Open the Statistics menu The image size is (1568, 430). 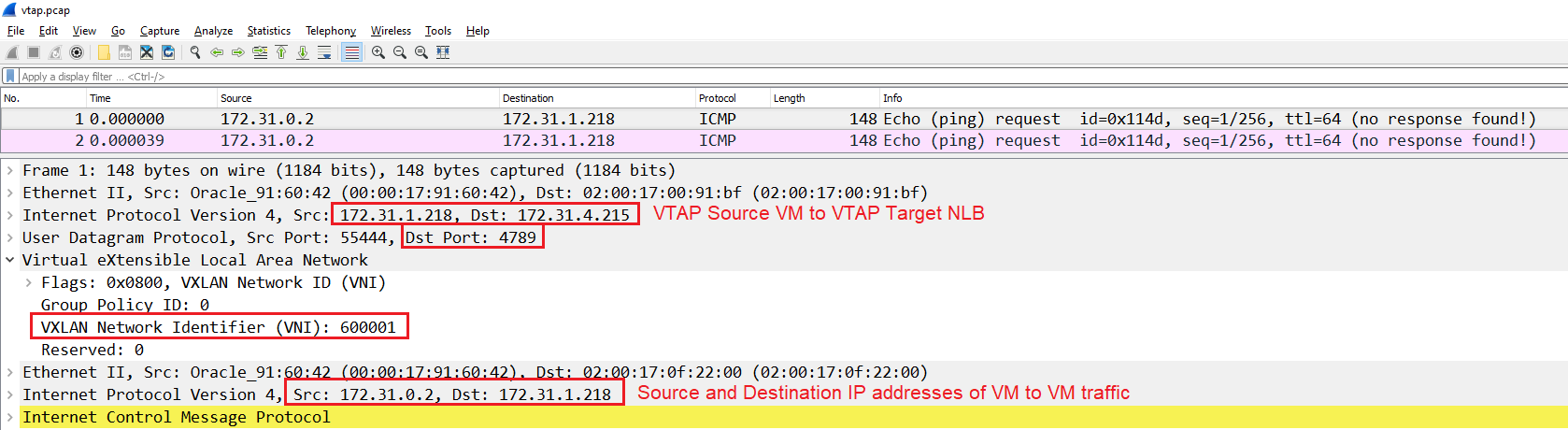[x=269, y=31]
